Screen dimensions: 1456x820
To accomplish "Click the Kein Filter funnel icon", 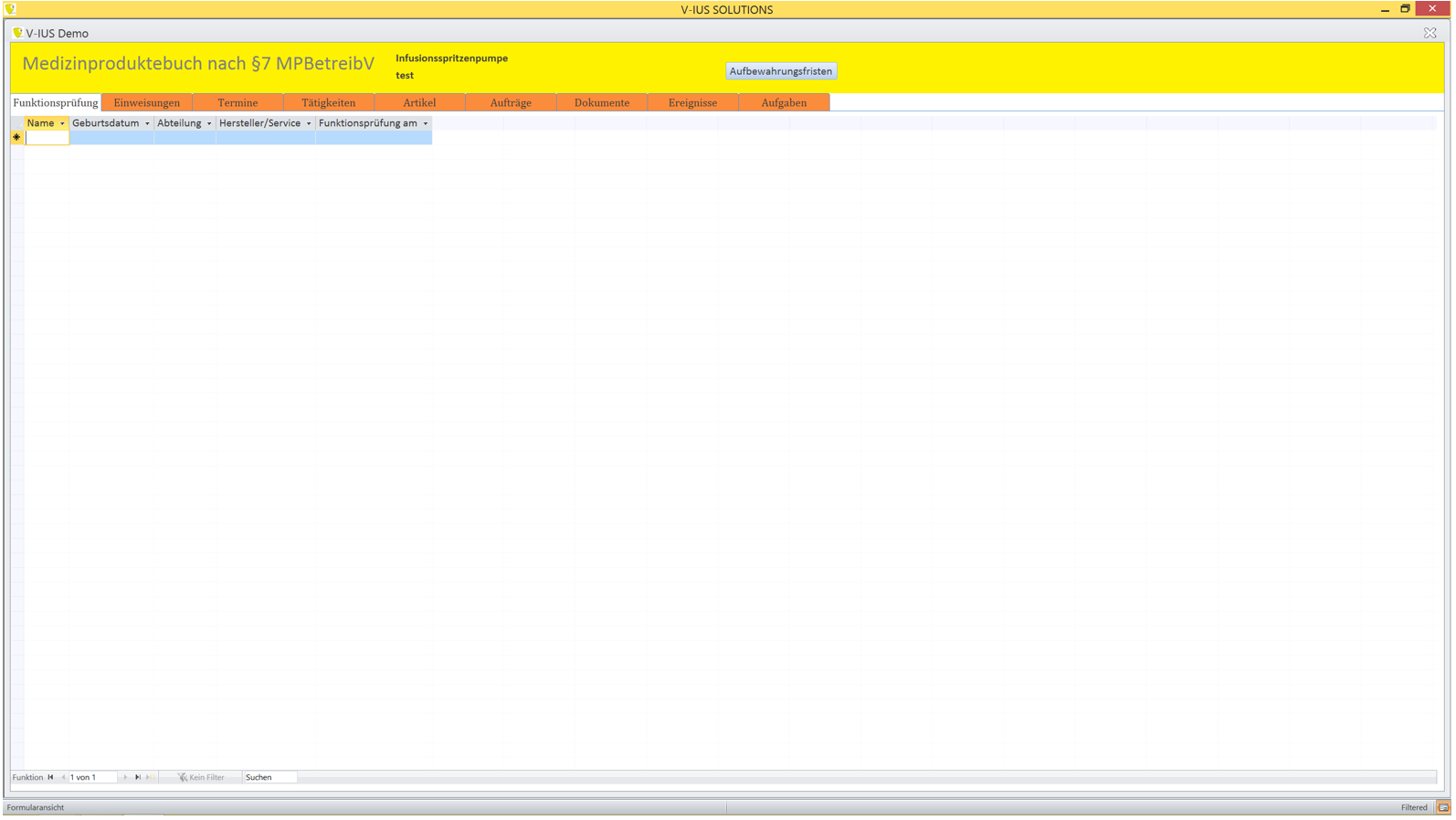I will [182, 778].
